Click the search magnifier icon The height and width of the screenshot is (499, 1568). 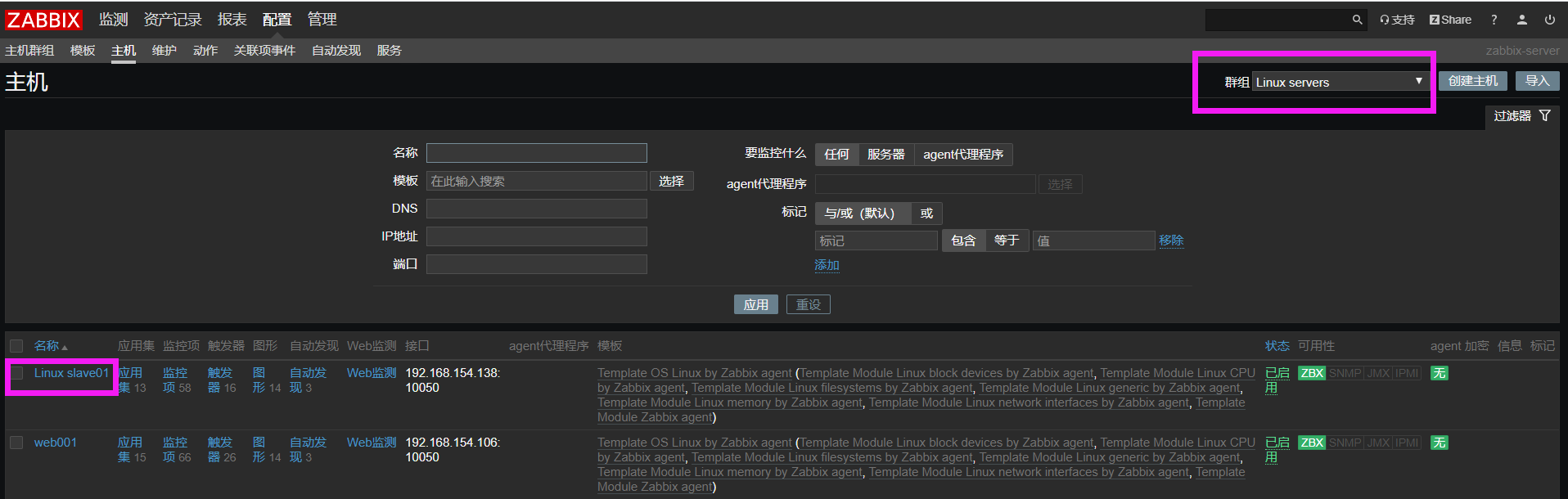coord(1357,20)
